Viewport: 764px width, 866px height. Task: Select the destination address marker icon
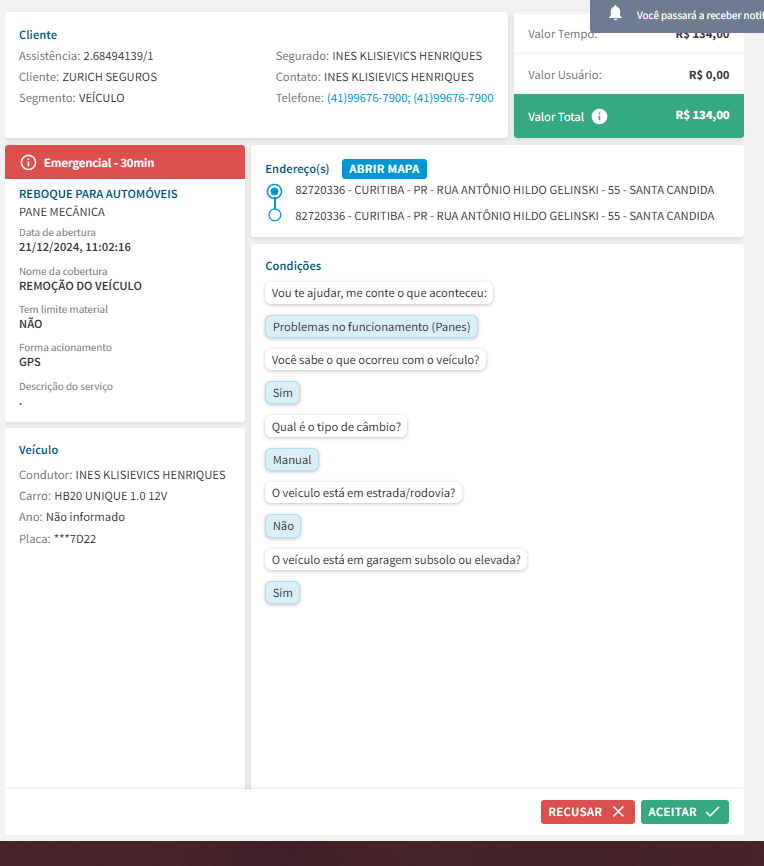pos(275,215)
